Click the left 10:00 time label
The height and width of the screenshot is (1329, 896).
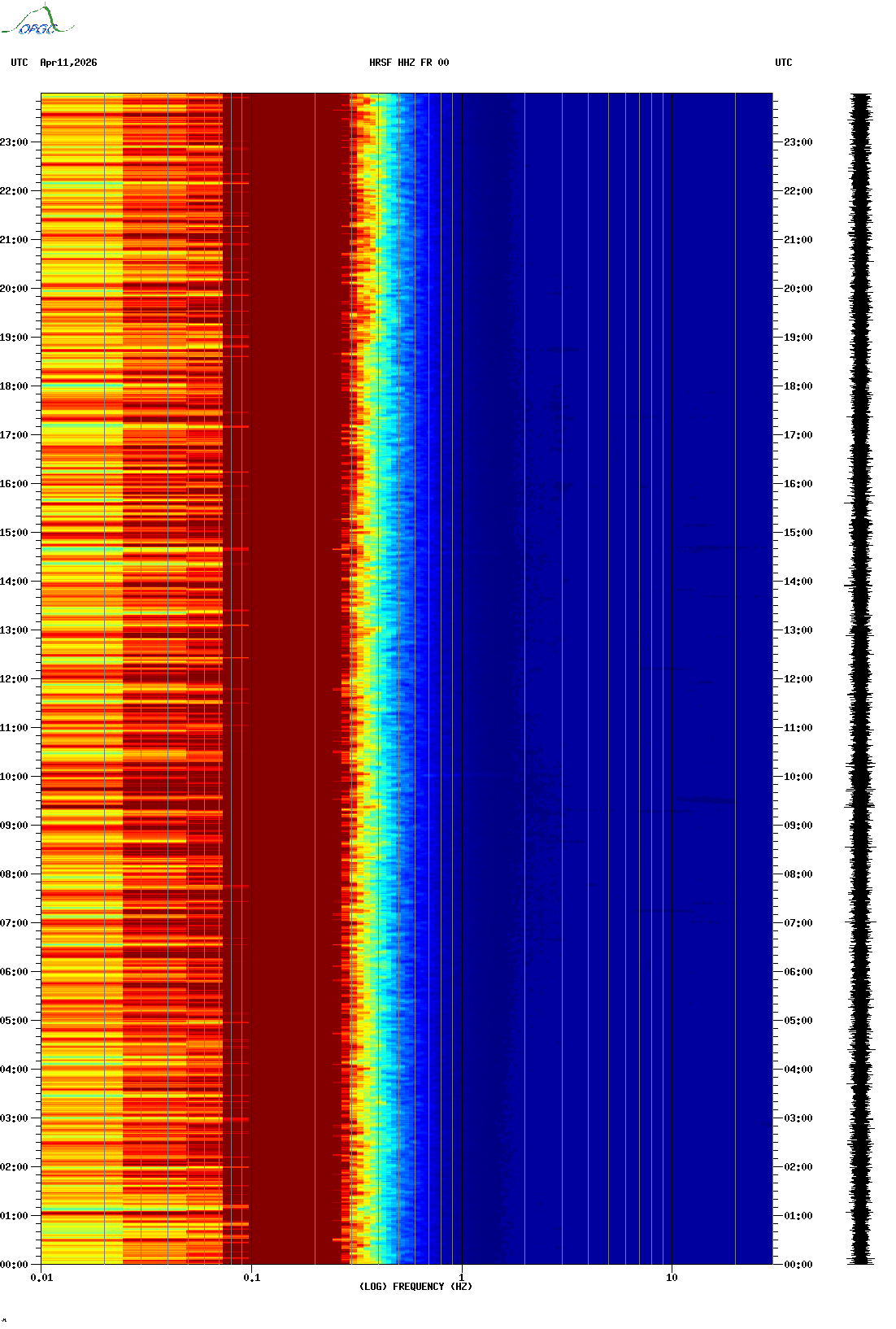click(x=14, y=777)
